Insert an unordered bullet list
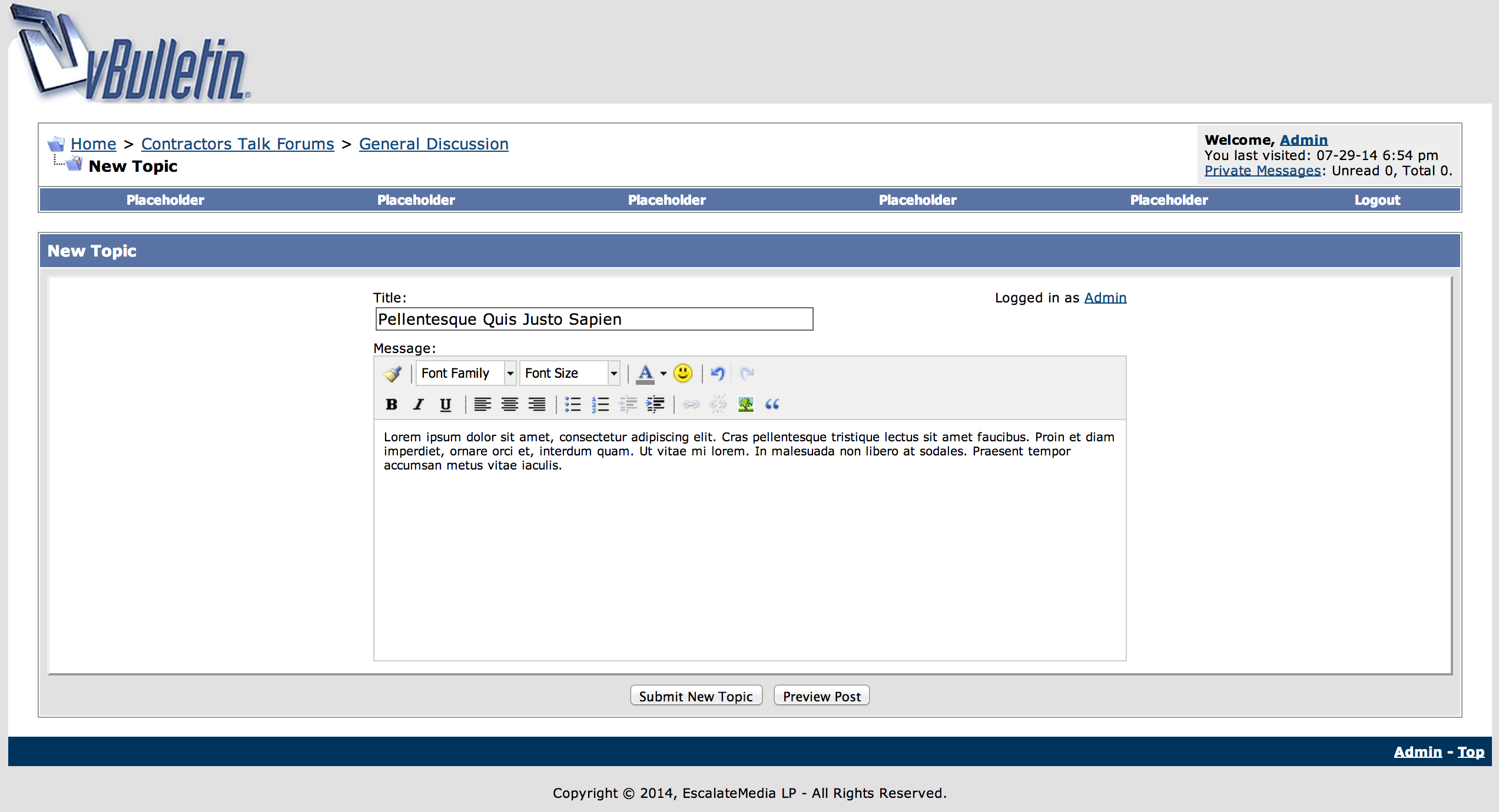 coord(572,404)
